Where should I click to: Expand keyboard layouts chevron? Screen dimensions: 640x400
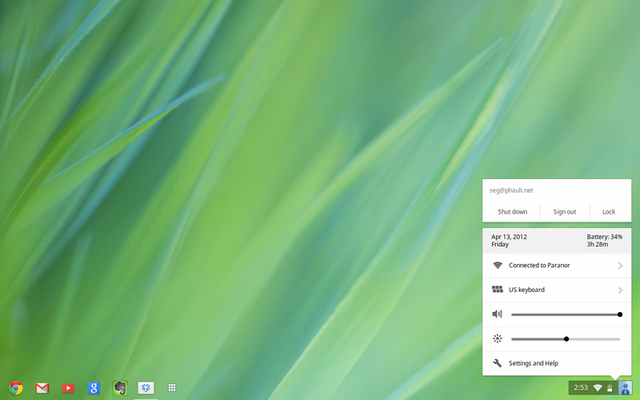pyautogui.click(x=620, y=290)
